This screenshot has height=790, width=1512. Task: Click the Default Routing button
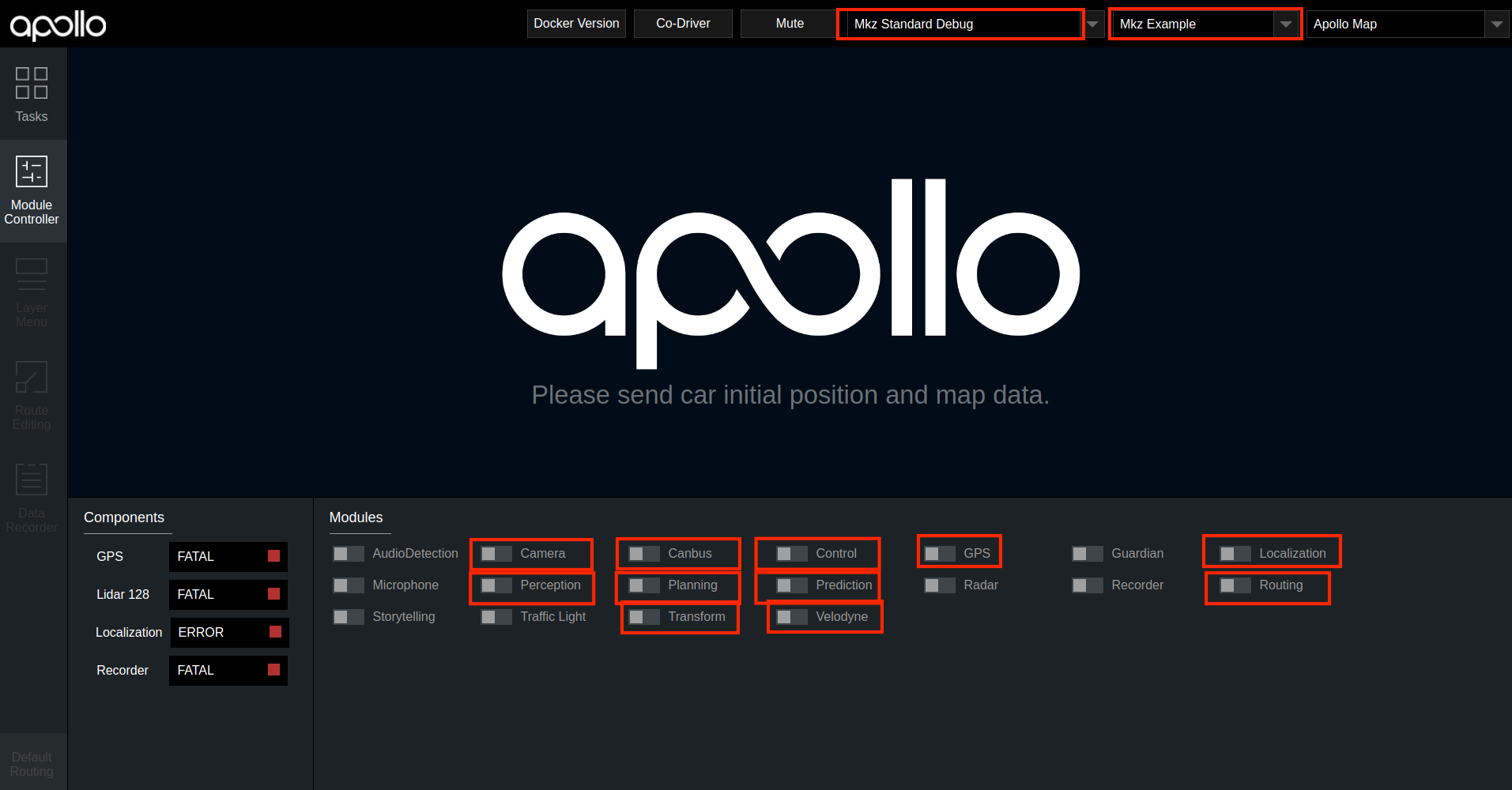[32, 764]
